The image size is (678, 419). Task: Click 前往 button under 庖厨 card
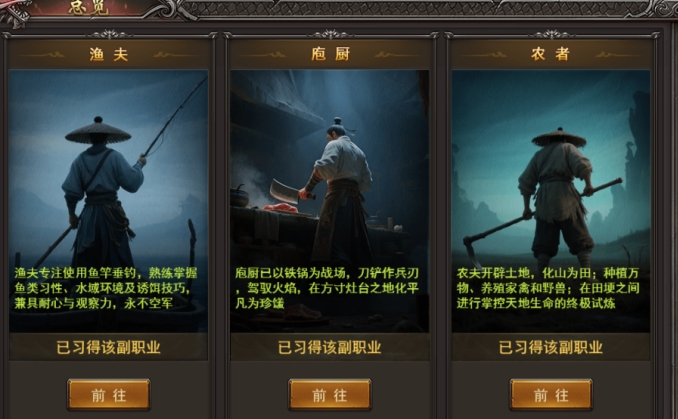(330, 394)
